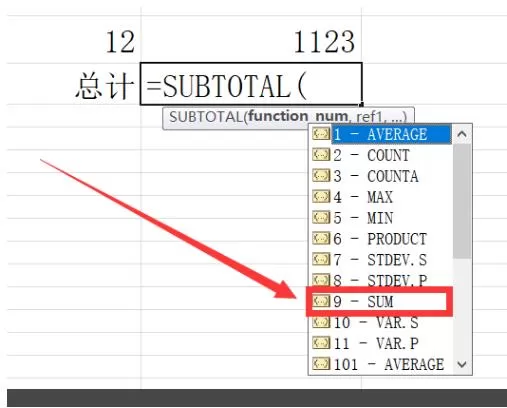This screenshot has width=507, height=408.
Task: Click the list's scroll up arrow
Action: click(462, 134)
